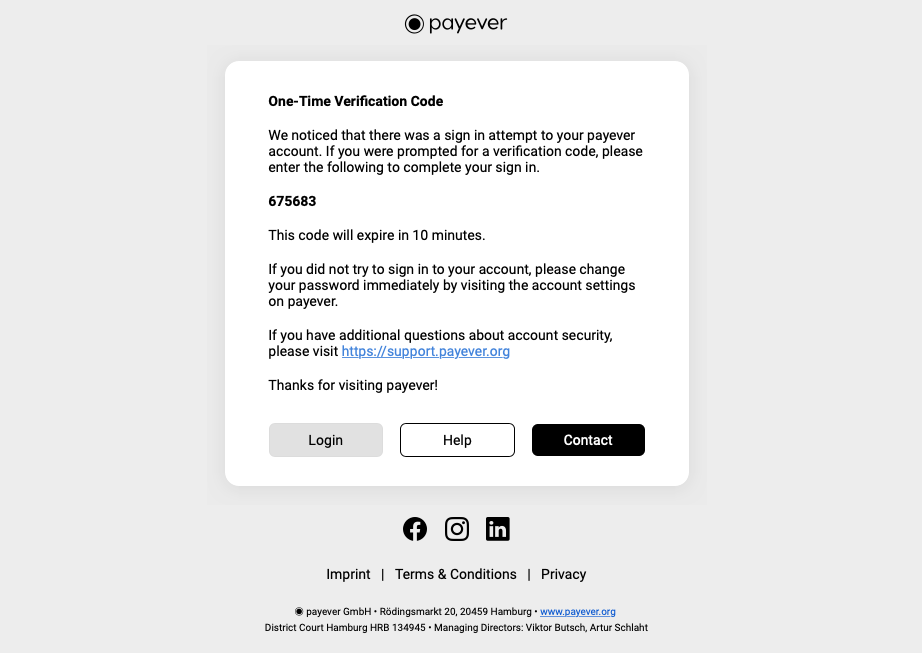Click the payever wordmark in the header
922x653 pixels.
467,24
